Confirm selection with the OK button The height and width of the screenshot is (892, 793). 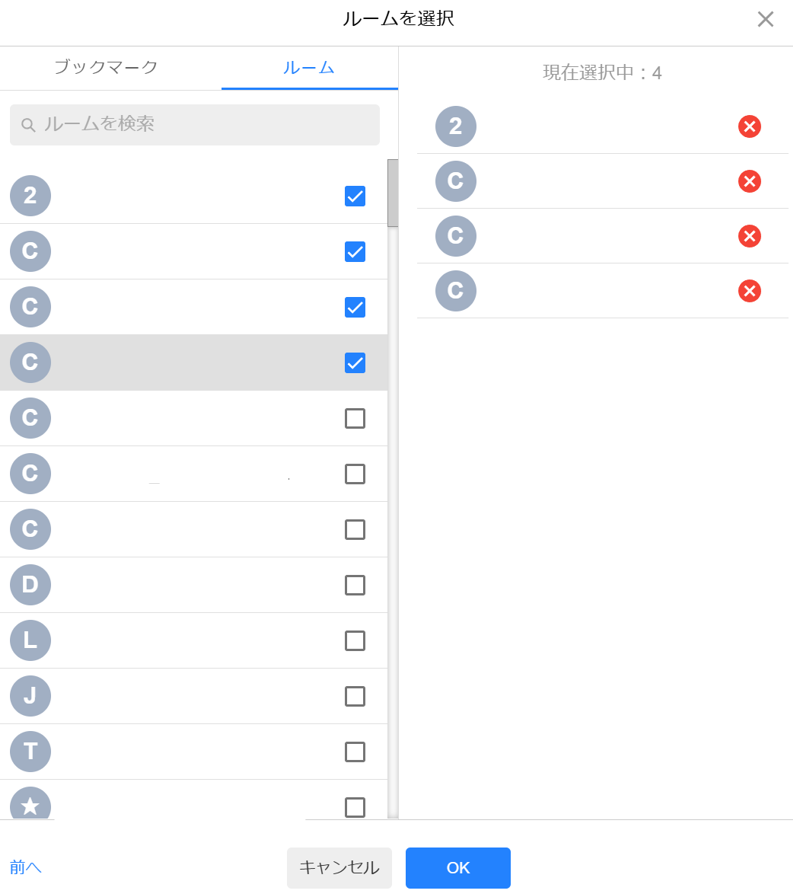coord(458,868)
